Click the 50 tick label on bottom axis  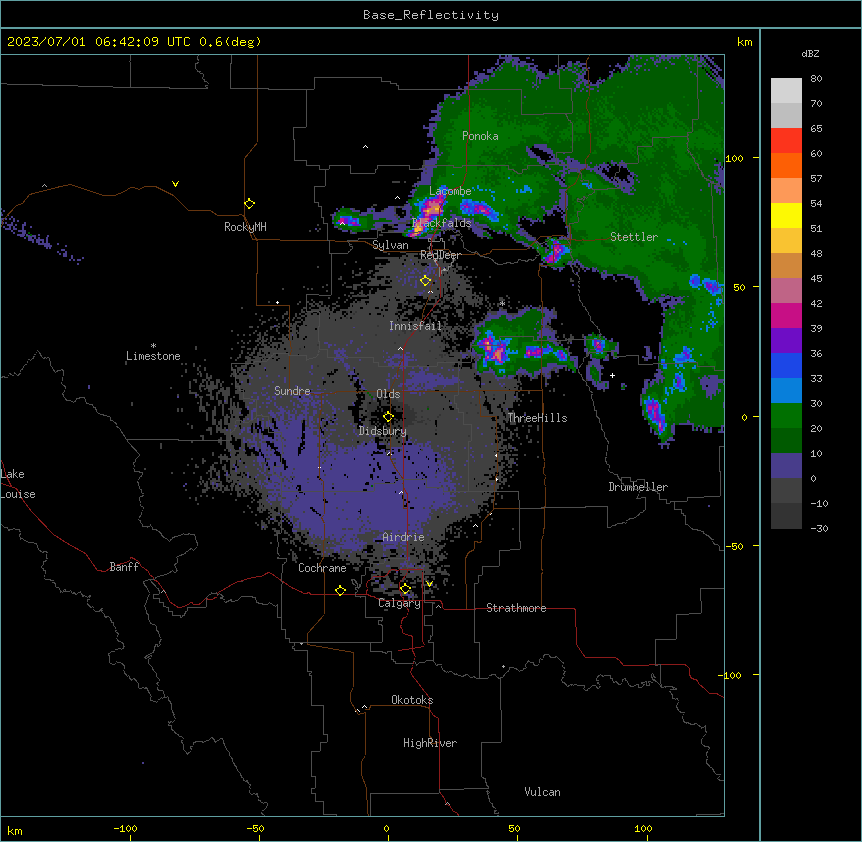[x=514, y=828]
